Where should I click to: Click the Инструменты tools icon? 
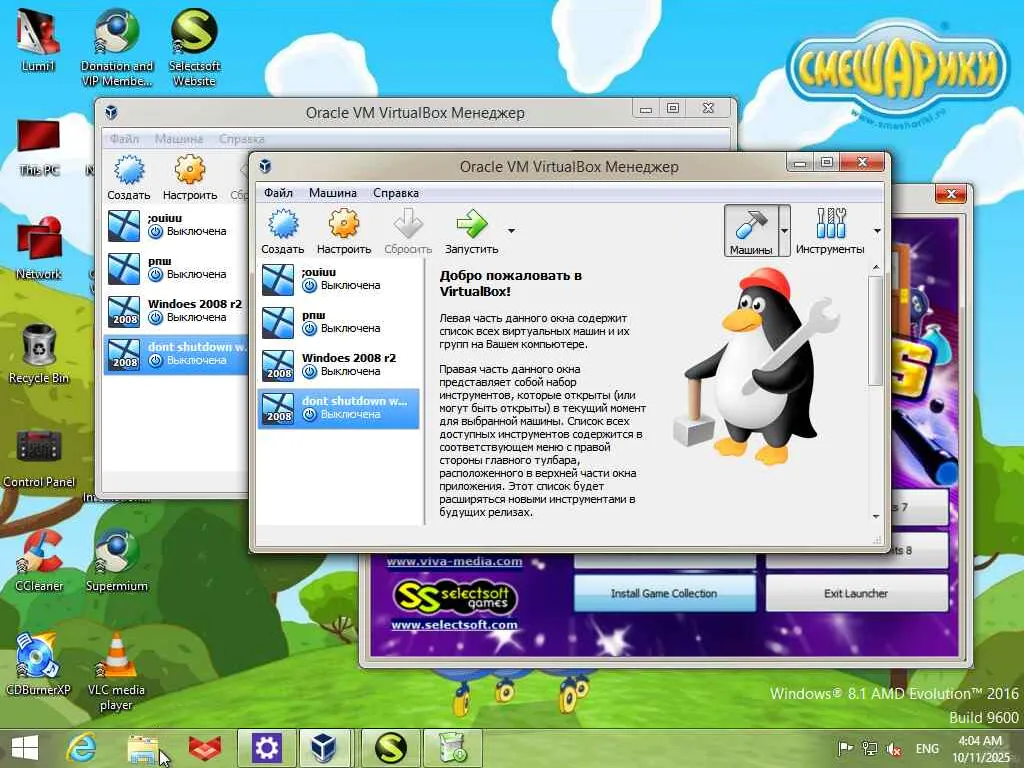click(830, 231)
